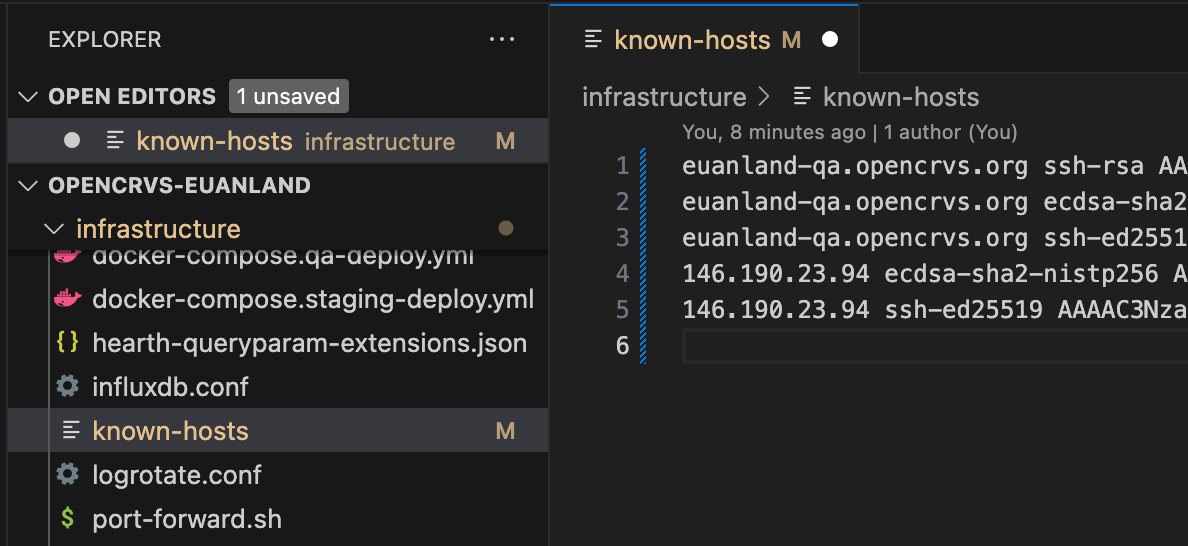Click the shell dollar icon for port-forward.sh
This screenshot has width=1188, height=546.
(x=67, y=519)
